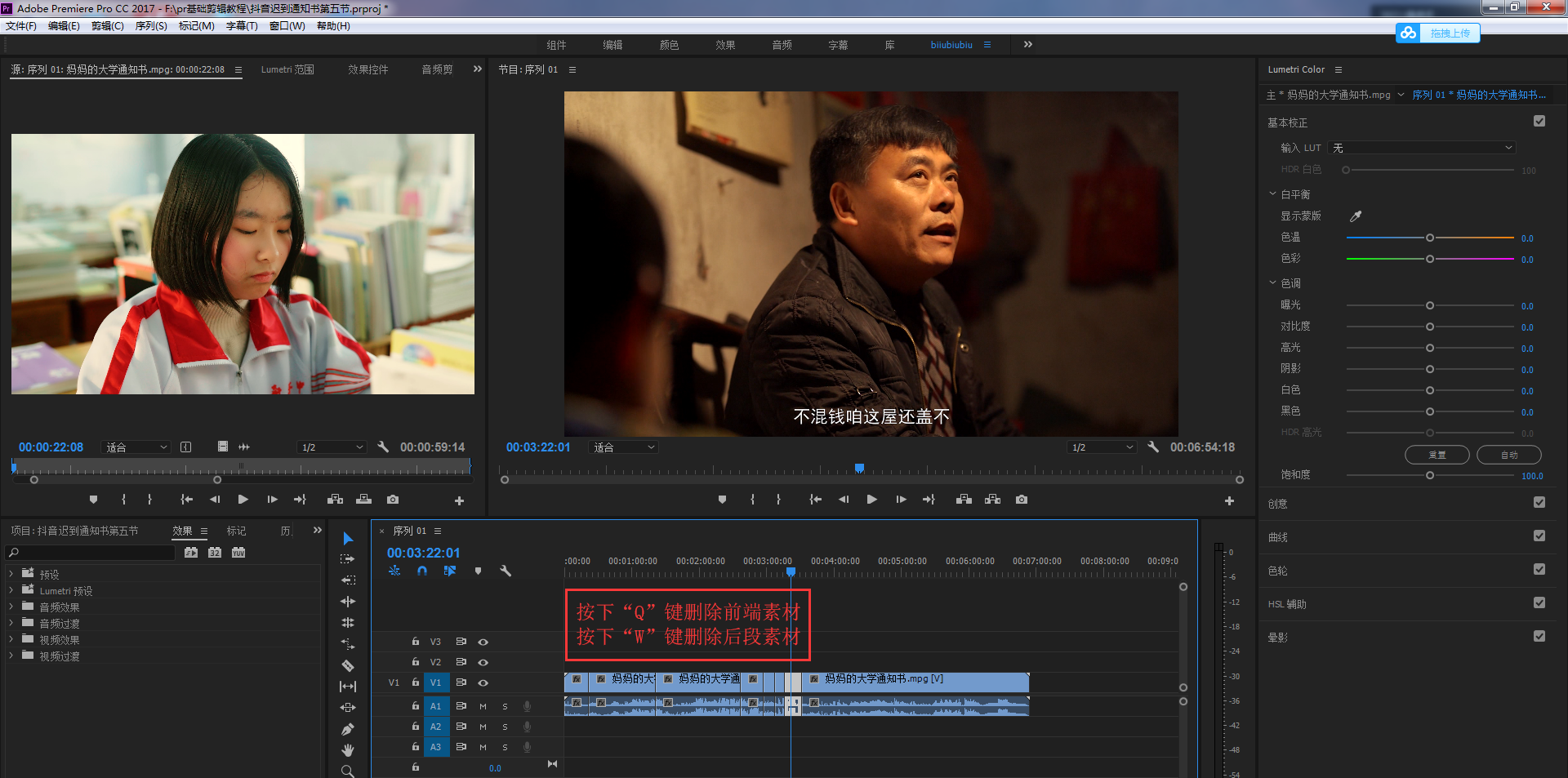Open timeline display settings wrench
Screen dimensions: 1568x778
click(x=506, y=571)
